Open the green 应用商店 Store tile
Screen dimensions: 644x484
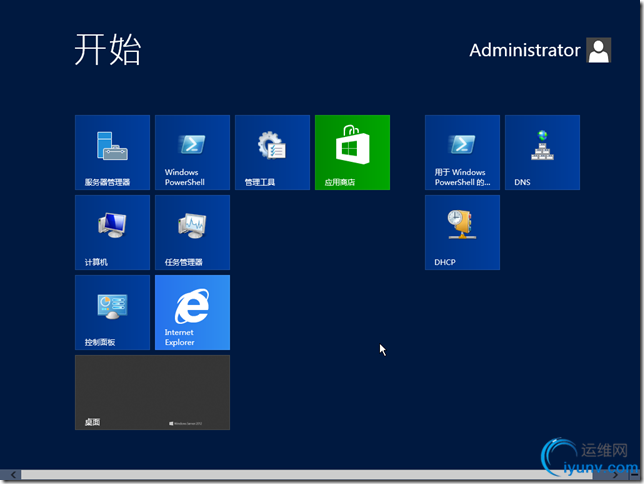point(352,152)
